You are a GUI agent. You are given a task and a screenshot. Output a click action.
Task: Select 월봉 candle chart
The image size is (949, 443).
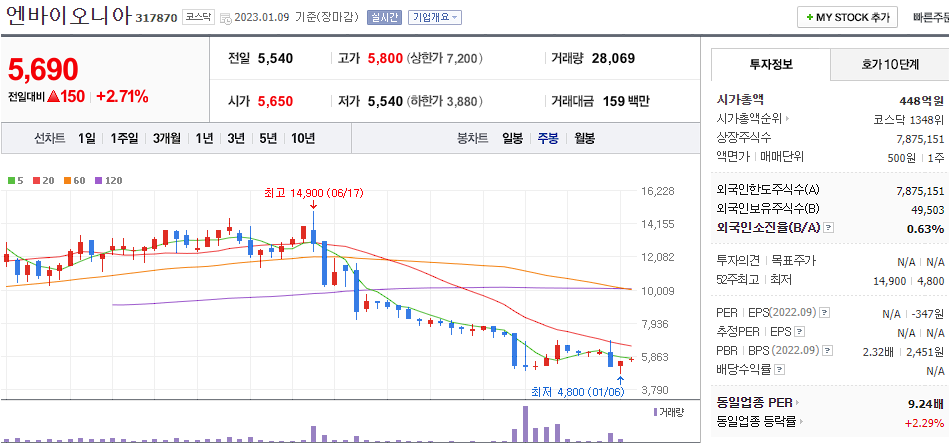[x=584, y=139]
